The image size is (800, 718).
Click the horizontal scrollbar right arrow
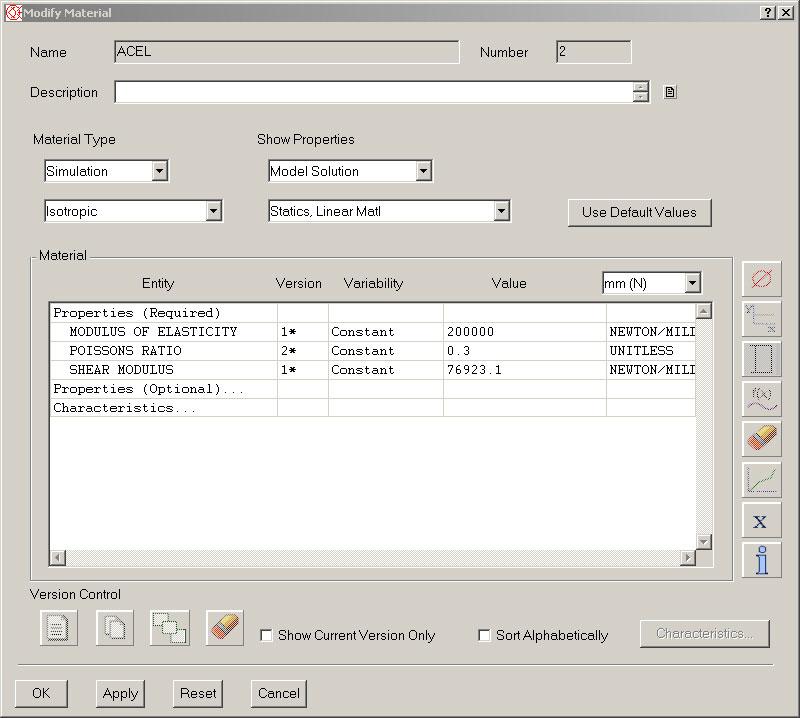[x=688, y=558]
